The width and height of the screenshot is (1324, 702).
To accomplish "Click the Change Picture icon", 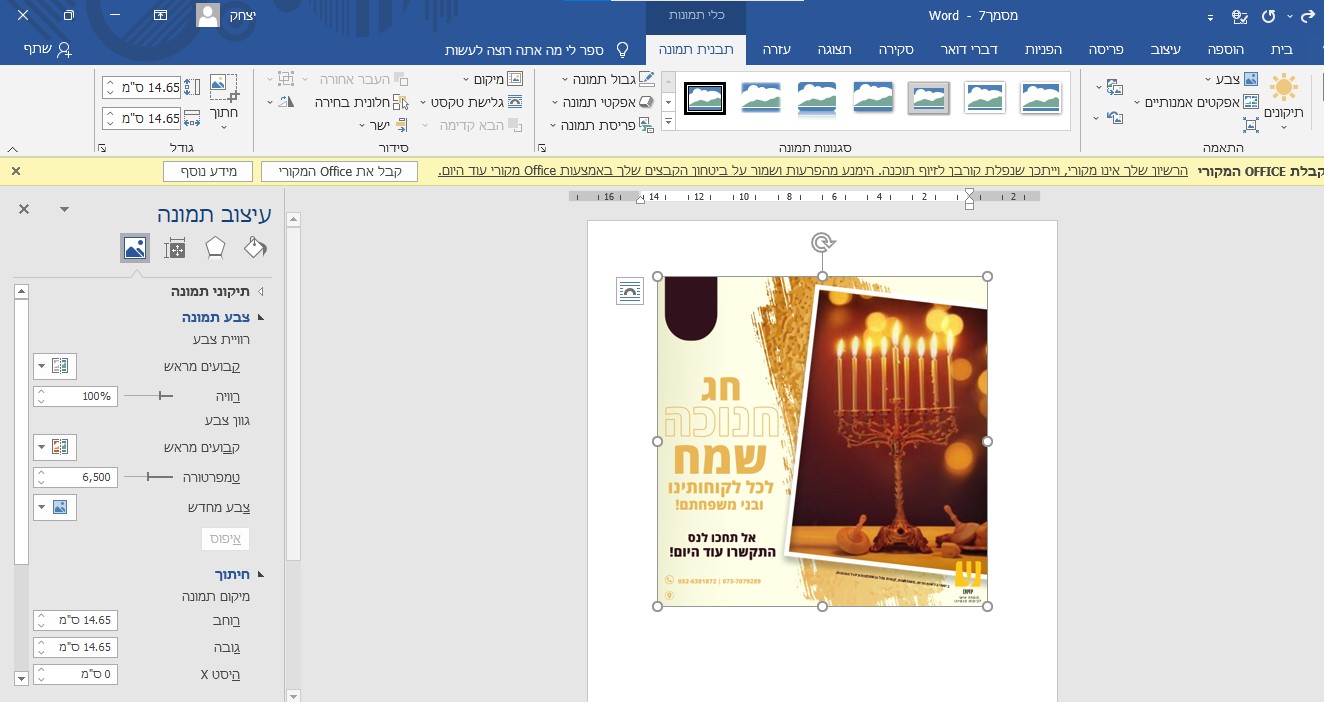I will click(1114, 87).
